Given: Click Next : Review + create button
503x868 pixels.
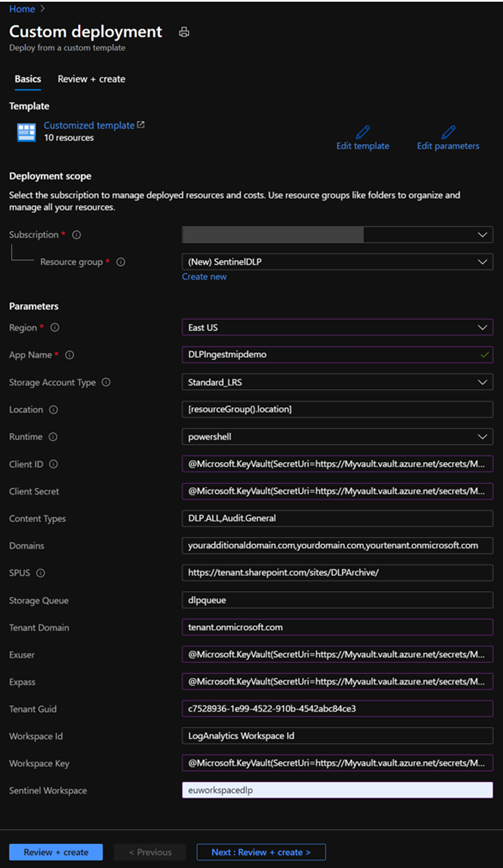Looking at the screenshot, I should tap(261, 852).
